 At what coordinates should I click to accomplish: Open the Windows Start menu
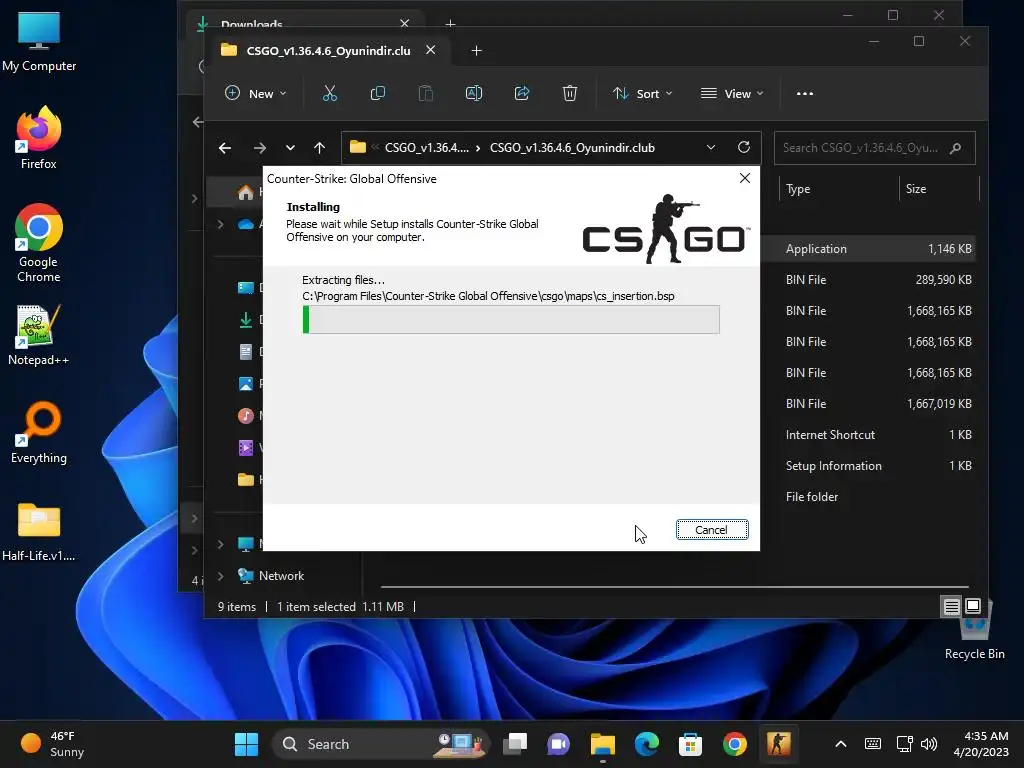coord(246,744)
